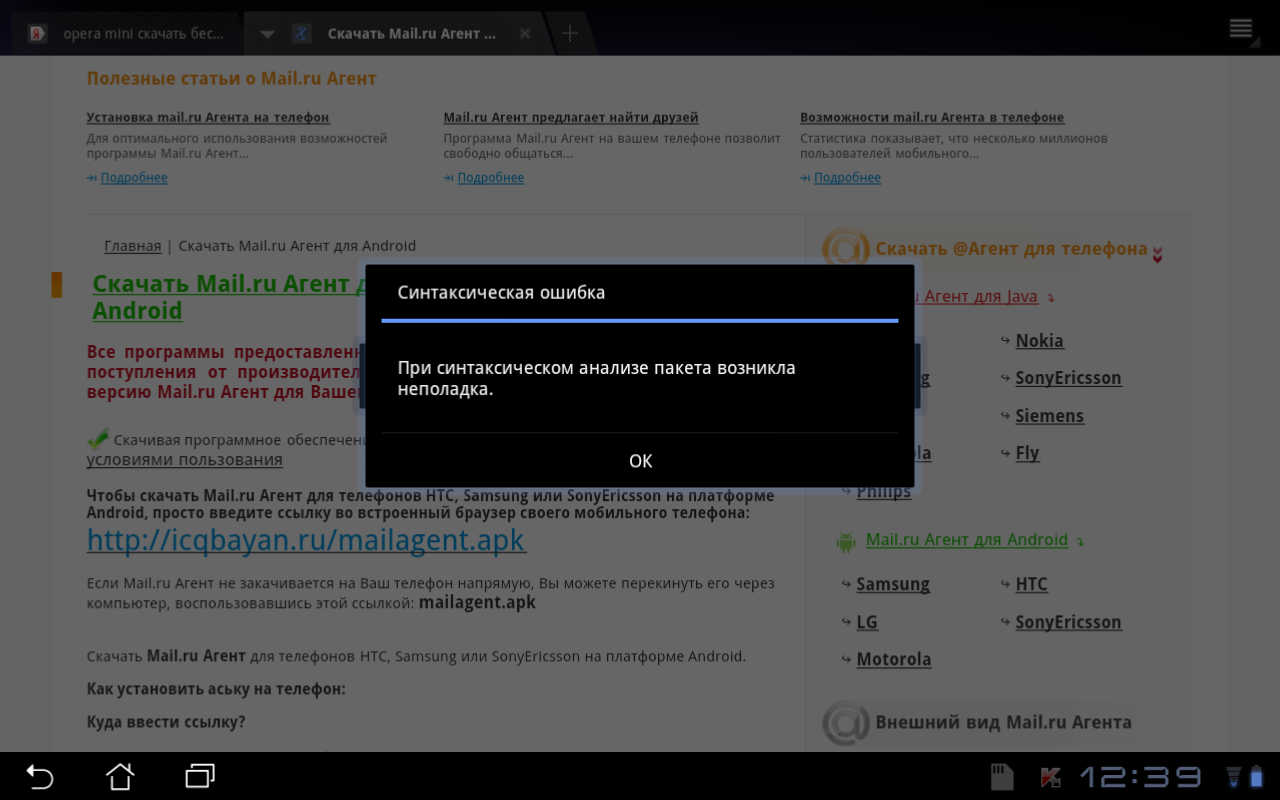Screen dimensions: 1280x800
Task: Add a new browser tab with plus
Action: point(569,33)
